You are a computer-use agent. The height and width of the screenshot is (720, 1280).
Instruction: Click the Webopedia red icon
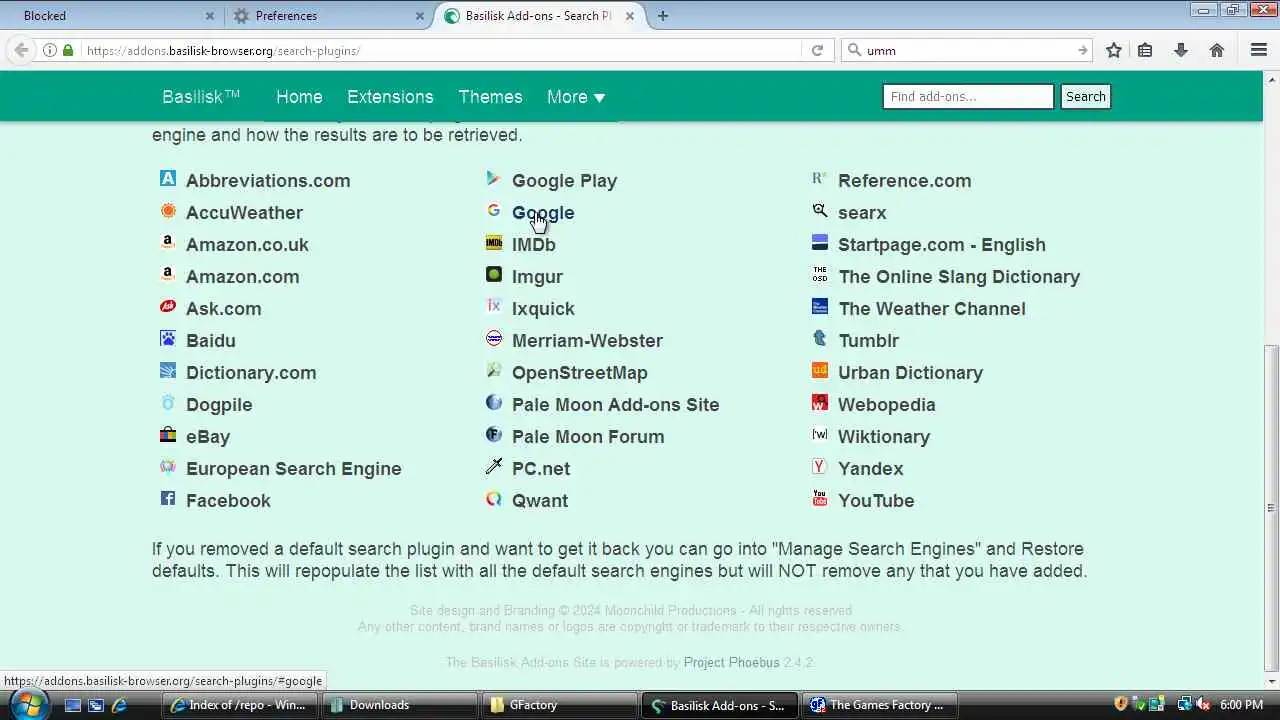(x=820, y=403)
